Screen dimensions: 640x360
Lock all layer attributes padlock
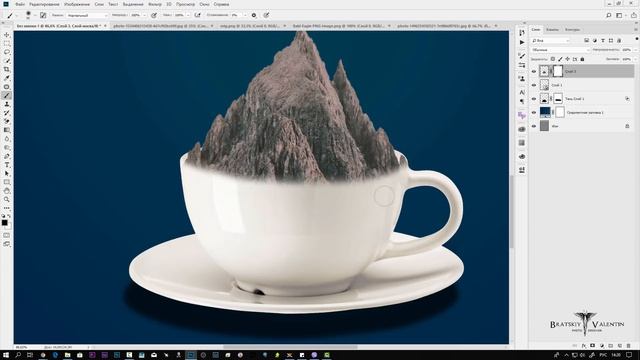point(582,59)
